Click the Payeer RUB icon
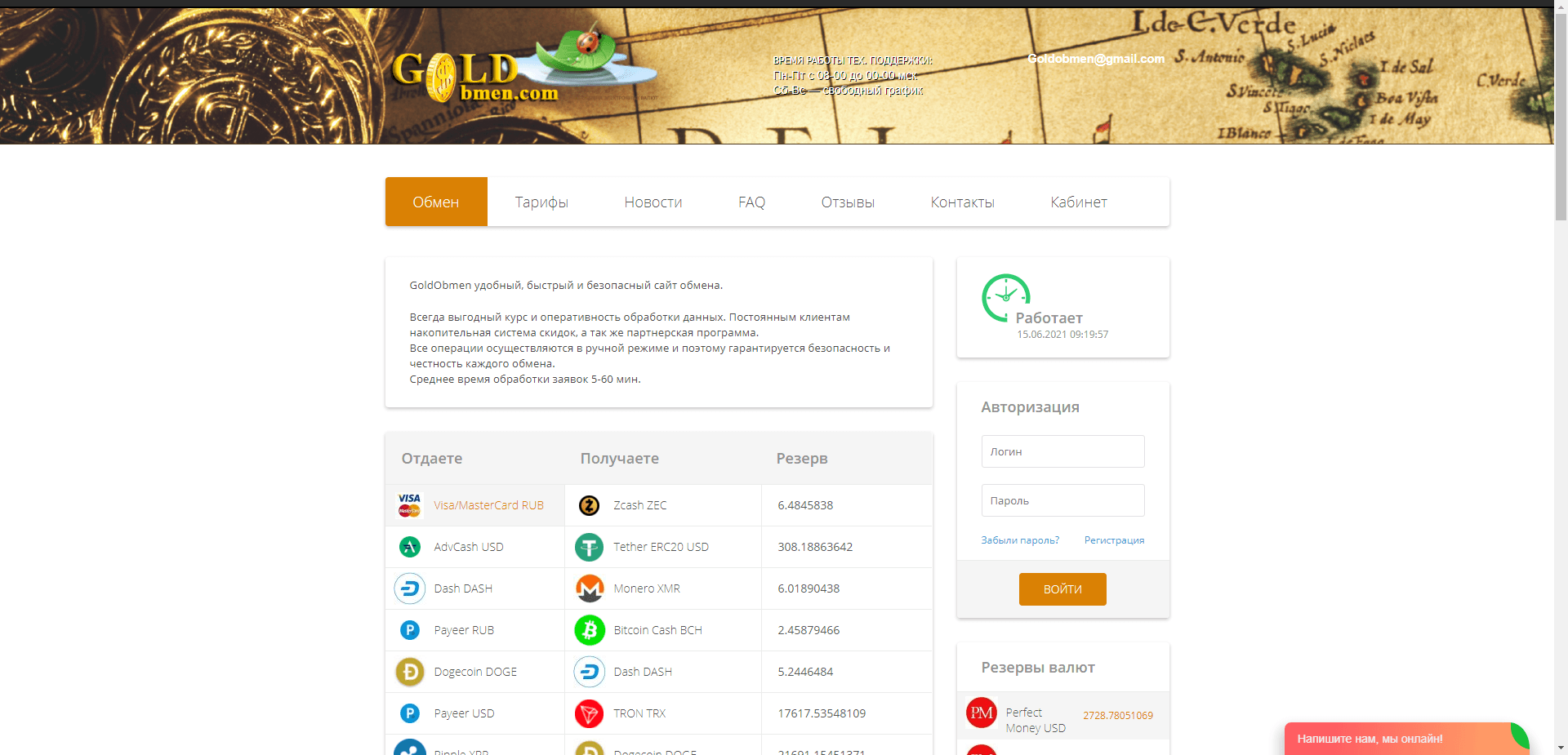This screenshot has width=1568, height=755. [x=410, y=630]
